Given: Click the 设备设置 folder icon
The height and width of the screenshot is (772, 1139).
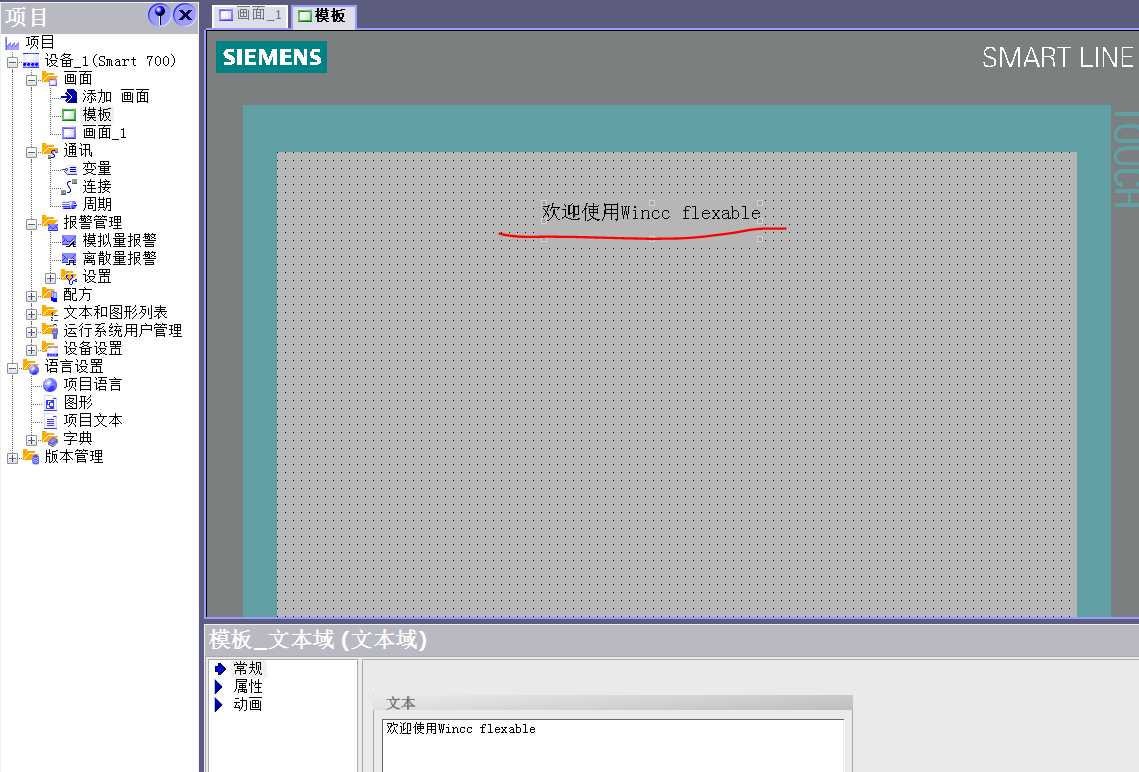Looking at the screenshot, I should point(50,349).
